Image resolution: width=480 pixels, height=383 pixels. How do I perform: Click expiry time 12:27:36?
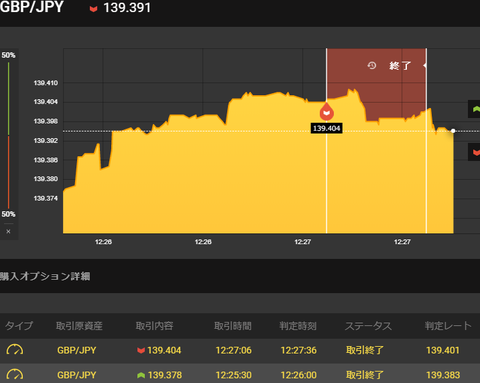click(298, 350)
